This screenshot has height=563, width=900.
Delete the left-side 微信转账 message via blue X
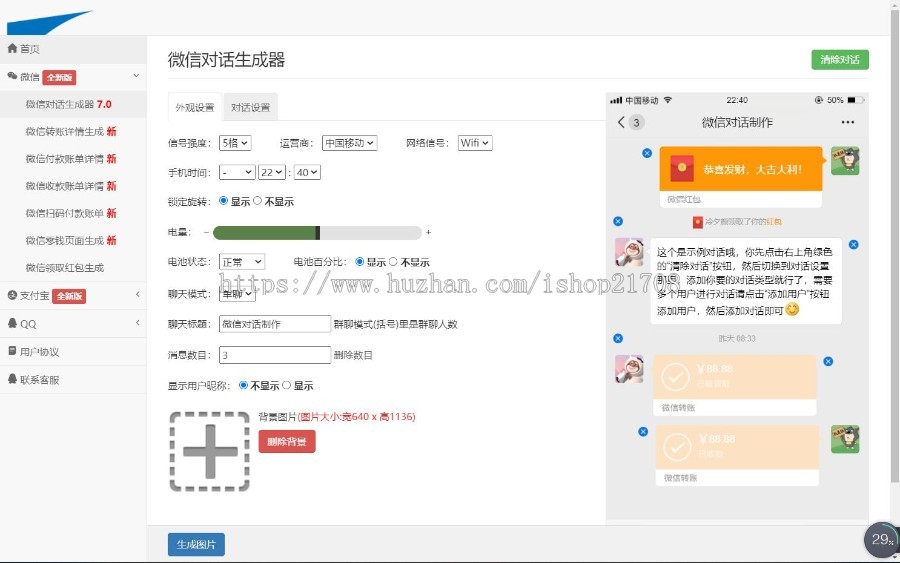coord(828,362)
